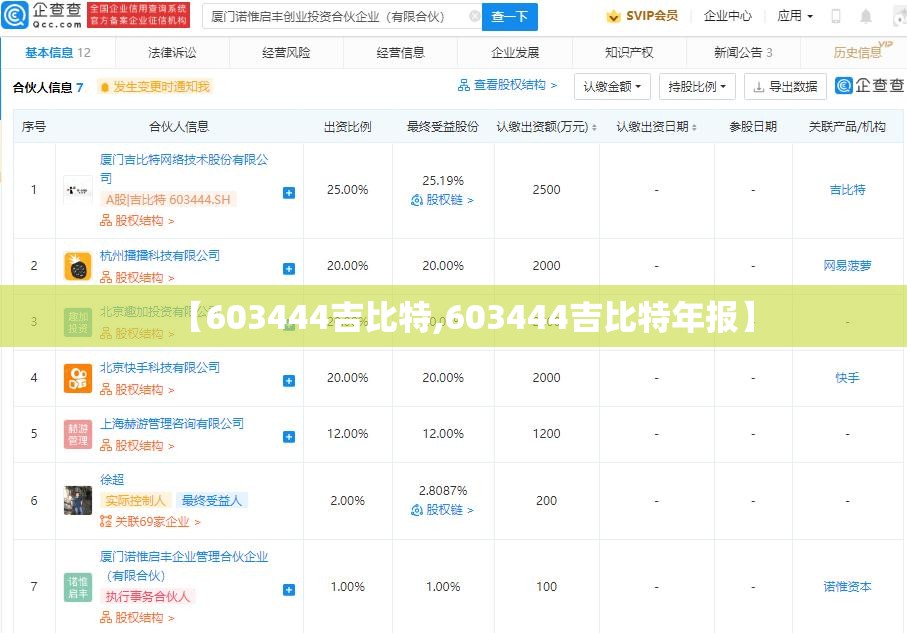Screen dimensions: 907x633
Task: Expand the plus icon for 杭州播播科技 row
Action: [x=289, y=268]
